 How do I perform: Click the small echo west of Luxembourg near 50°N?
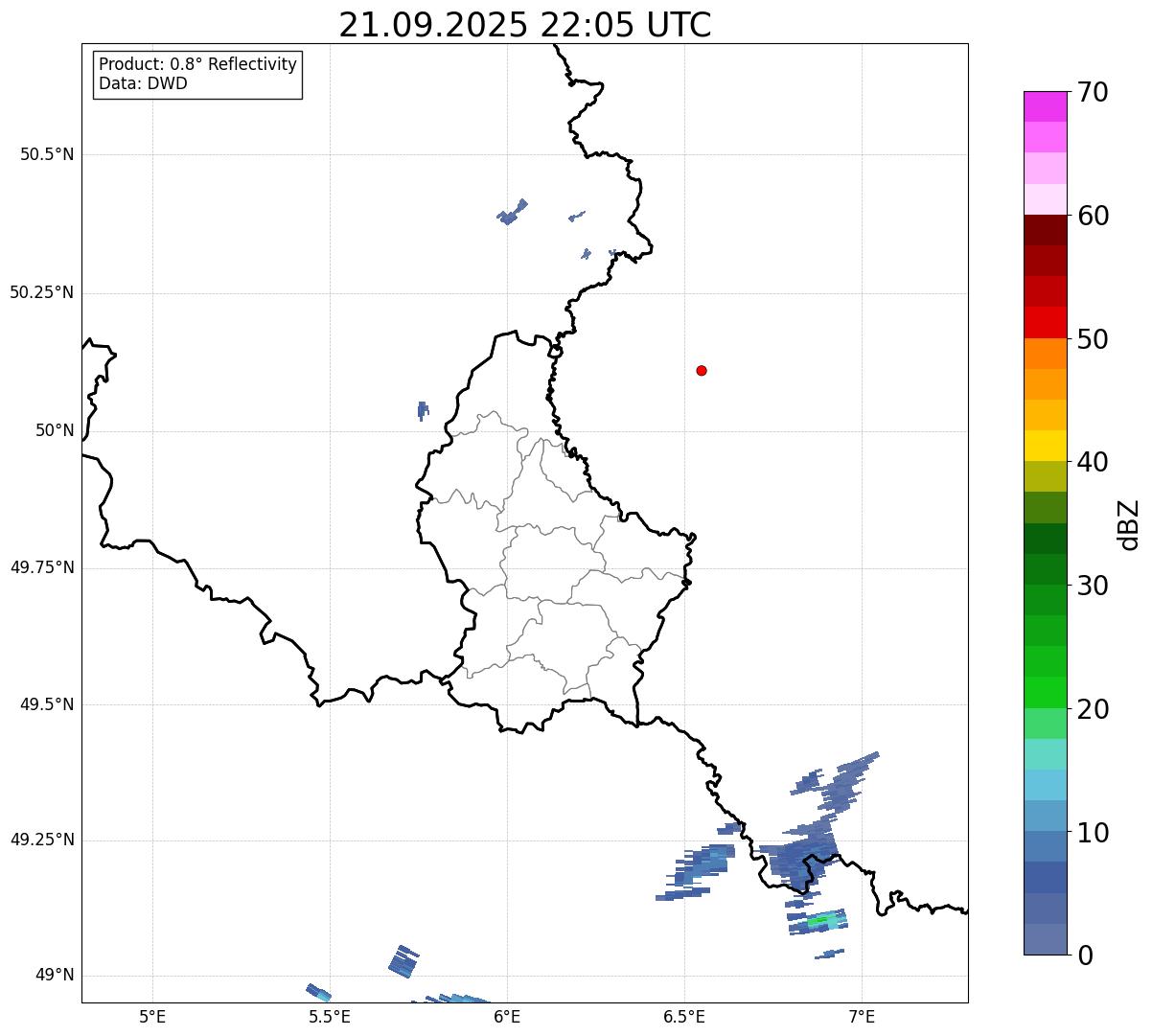(x=423, y=410)
